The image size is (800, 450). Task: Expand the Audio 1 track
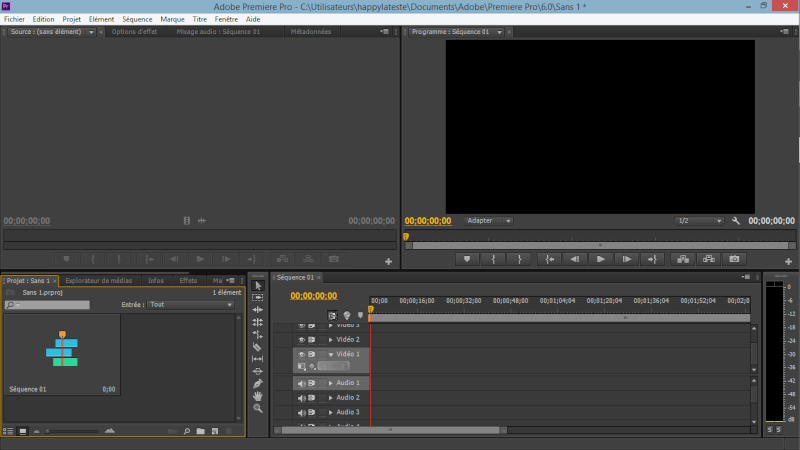pos(331,383)
